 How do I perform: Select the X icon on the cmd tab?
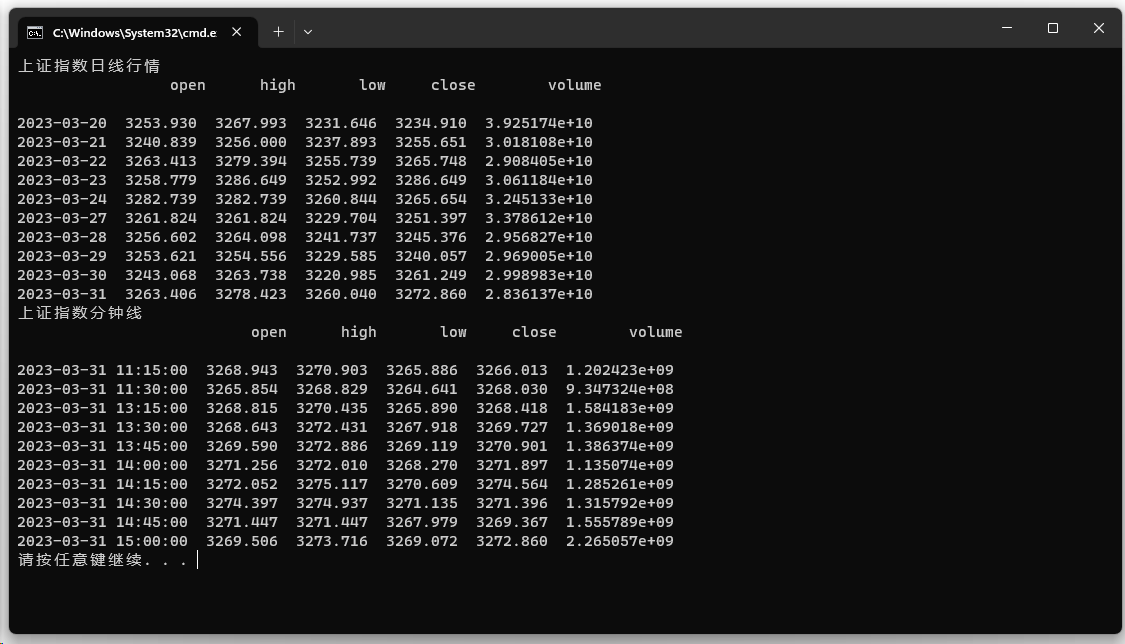coord(236,31)
